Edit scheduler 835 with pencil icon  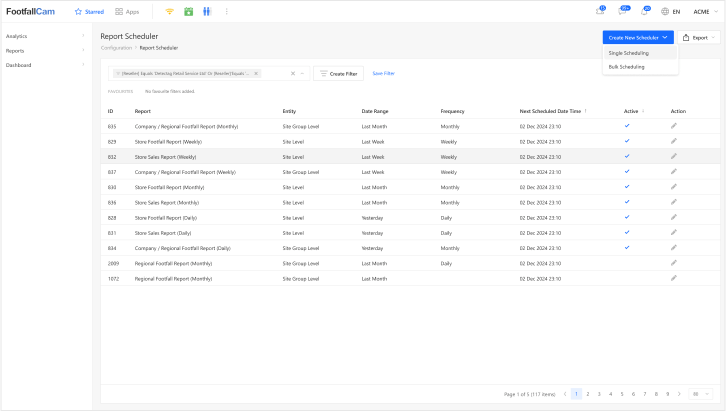point(674,126)
